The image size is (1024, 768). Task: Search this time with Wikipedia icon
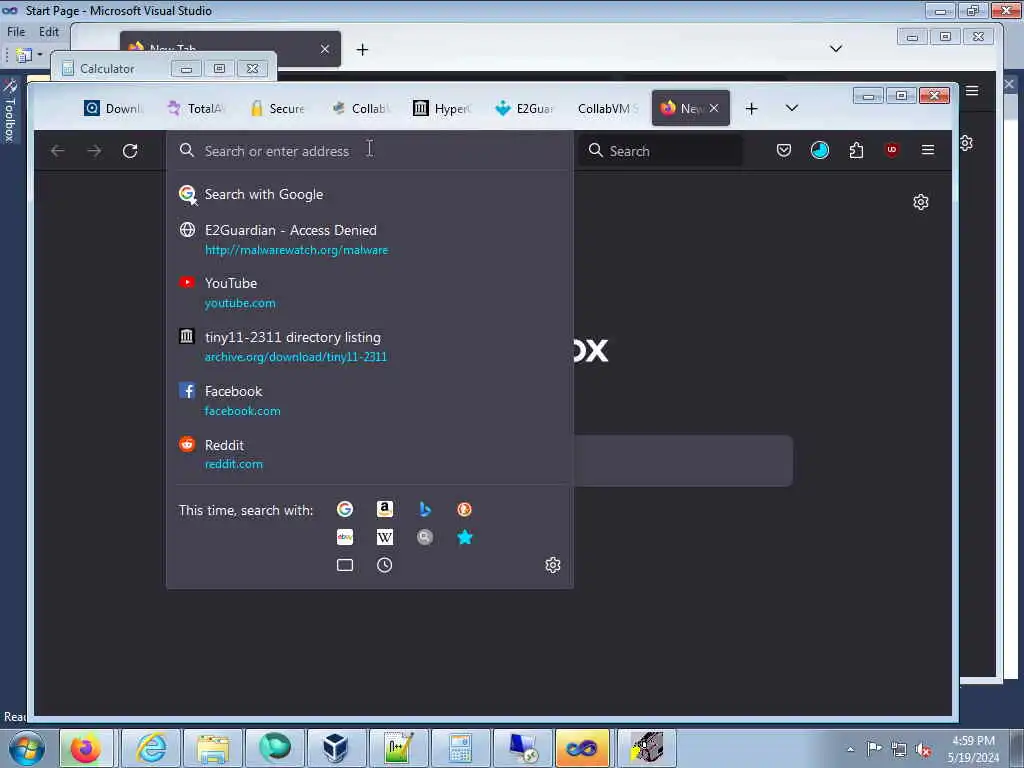[x=385, y=537]
